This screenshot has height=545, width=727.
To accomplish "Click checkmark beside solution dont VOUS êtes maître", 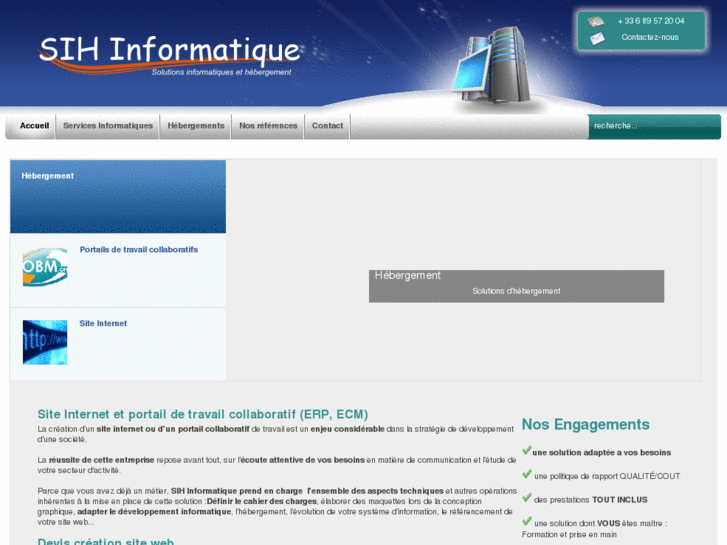I will tap(527, 521).
